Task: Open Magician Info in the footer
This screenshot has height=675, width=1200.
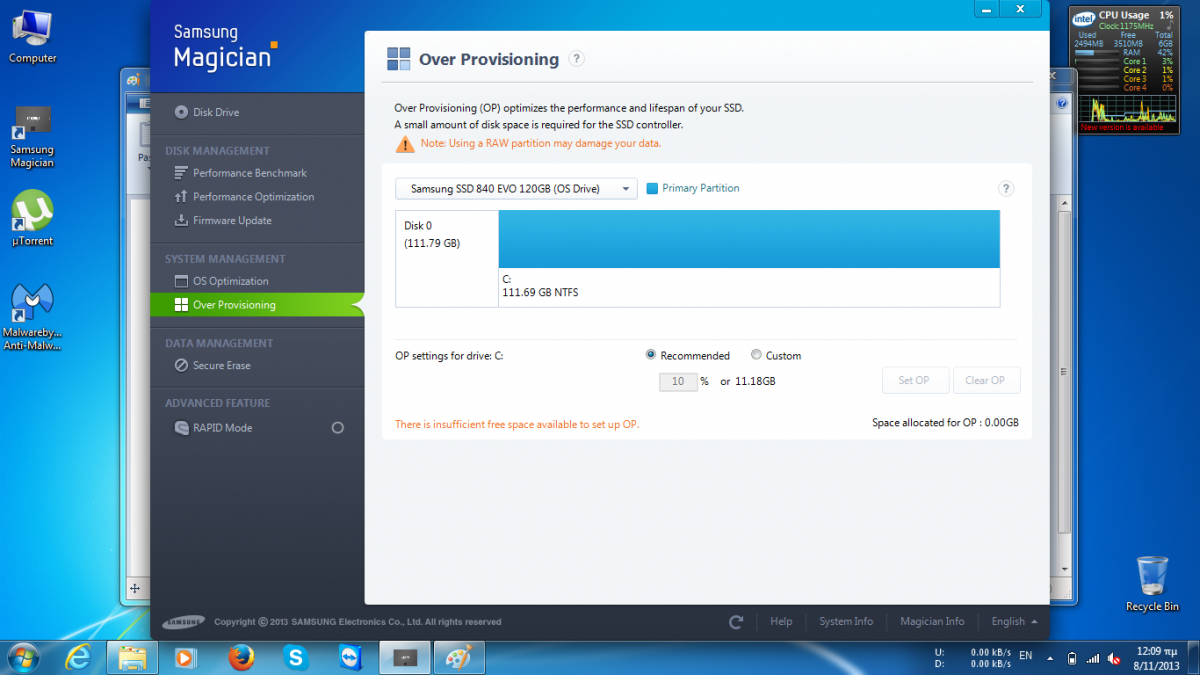Action: pyautogui.click(x=932, y=621)
